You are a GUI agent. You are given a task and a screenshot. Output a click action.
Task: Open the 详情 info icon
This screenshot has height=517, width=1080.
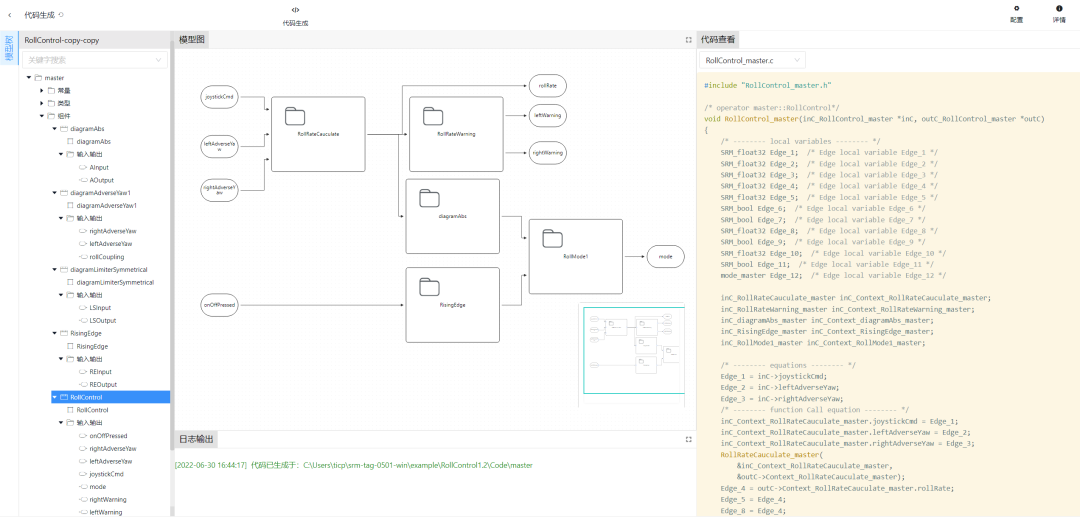1059,9
